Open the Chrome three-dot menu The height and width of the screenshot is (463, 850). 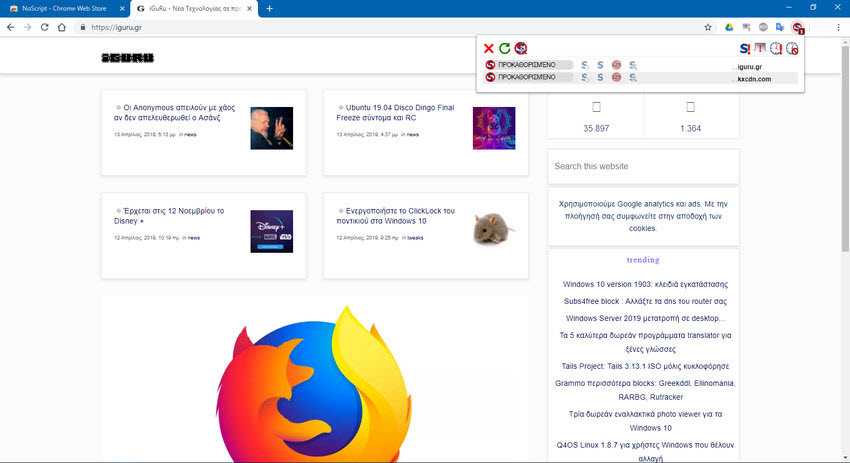click(x=838, y=27)
